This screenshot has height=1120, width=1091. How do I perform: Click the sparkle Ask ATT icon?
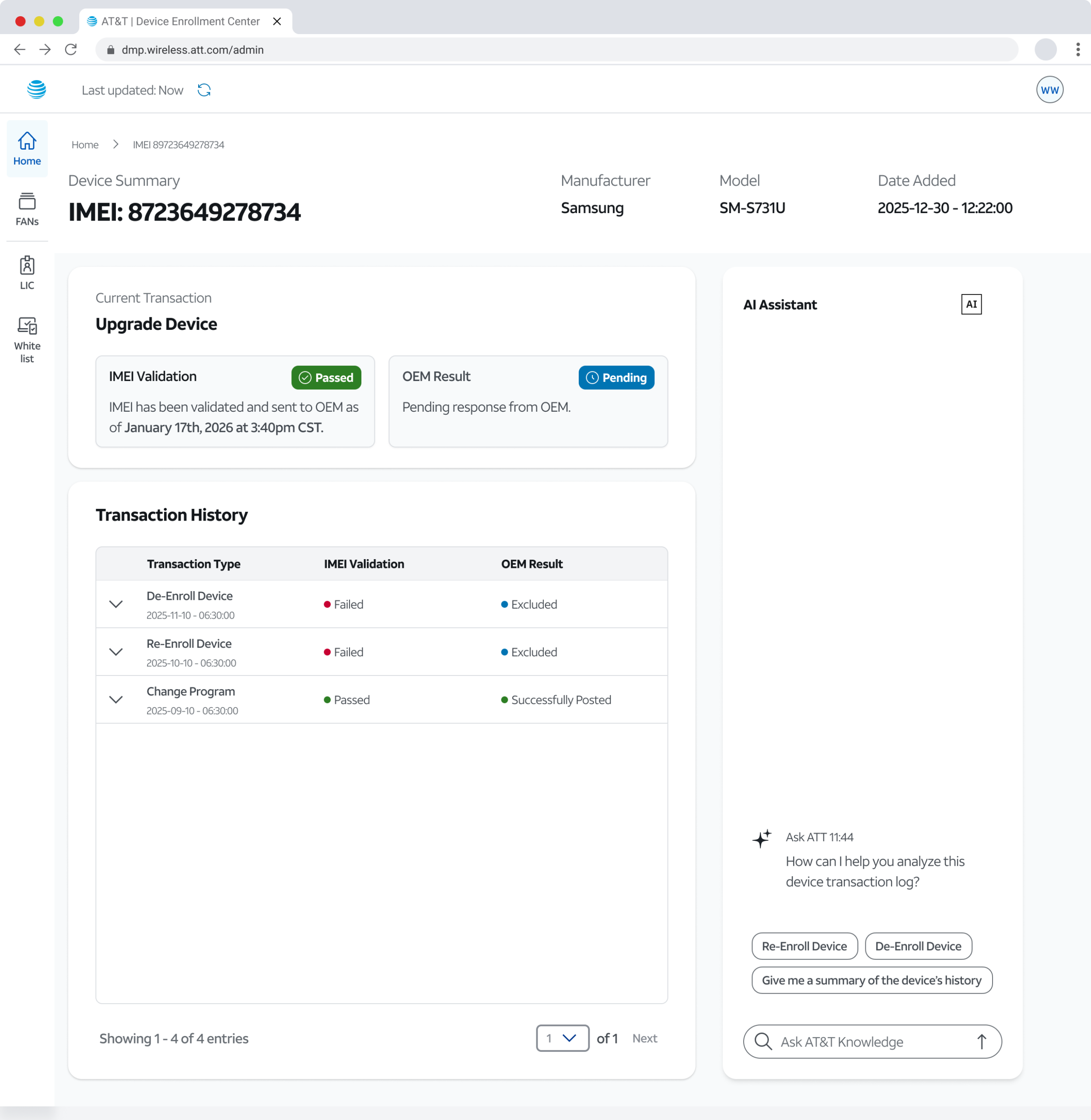762,839
